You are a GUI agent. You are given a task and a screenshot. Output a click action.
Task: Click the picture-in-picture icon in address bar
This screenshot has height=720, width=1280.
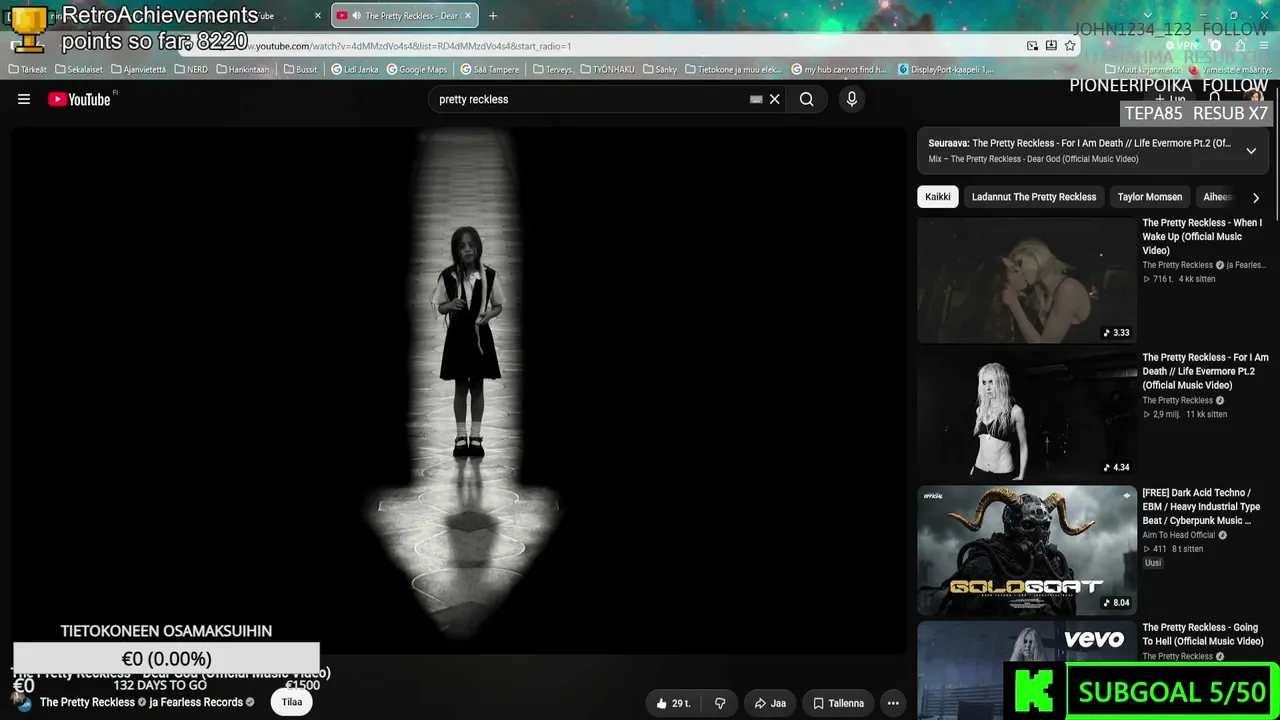[x=1032, y=46]
